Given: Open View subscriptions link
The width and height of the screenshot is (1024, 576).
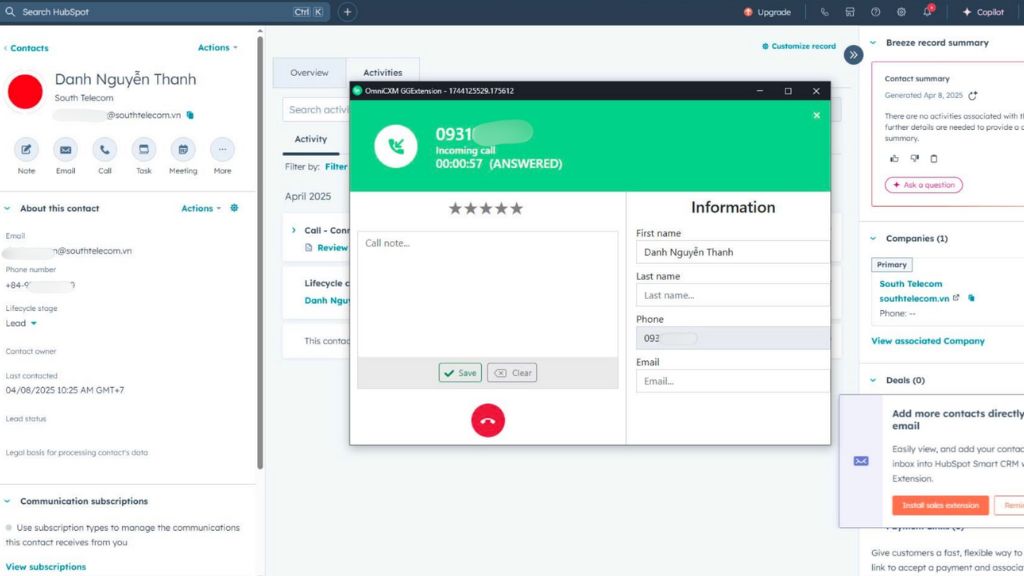Looking at the screenshot, I should (46, 567).
